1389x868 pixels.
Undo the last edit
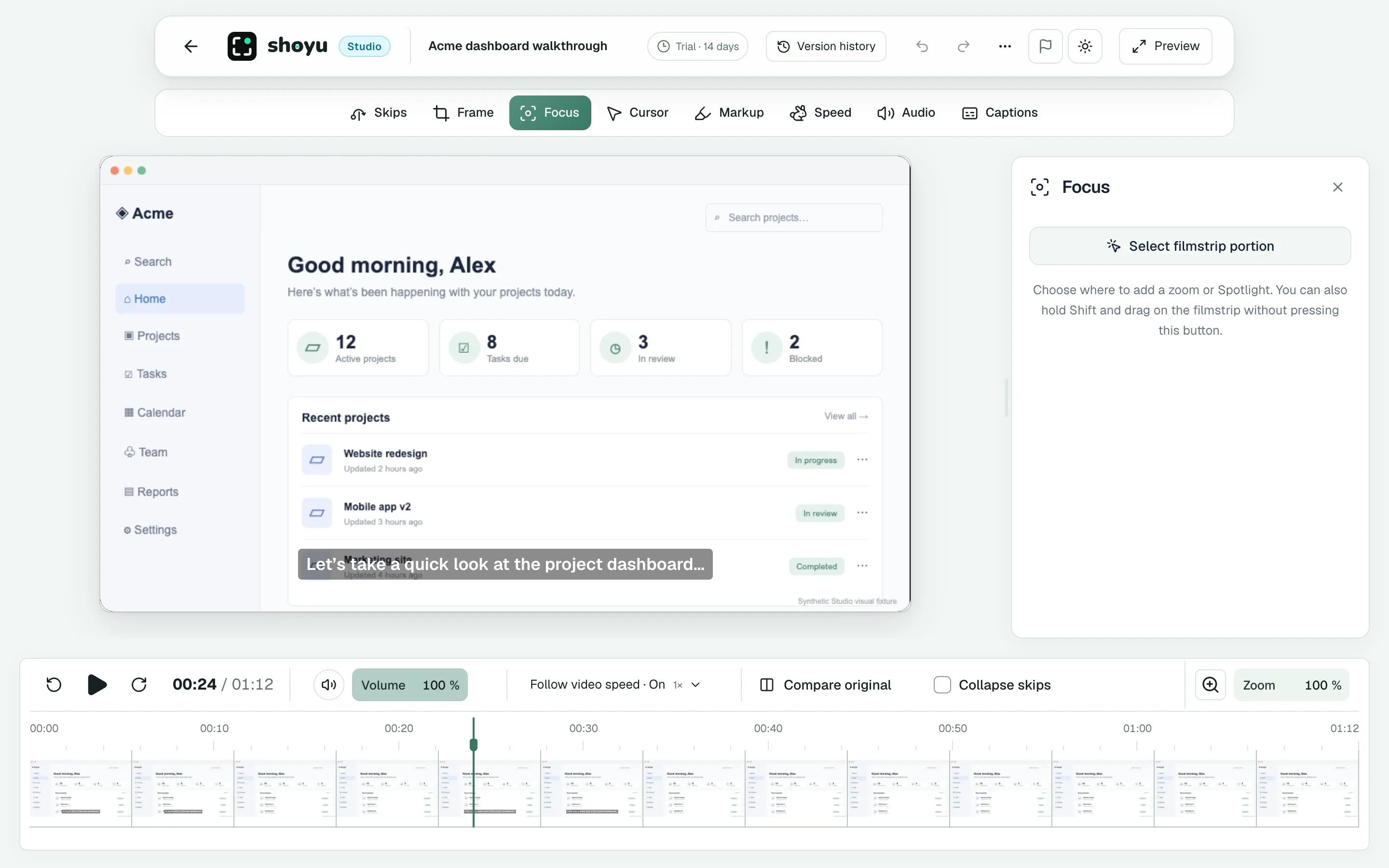click(922, 46)
